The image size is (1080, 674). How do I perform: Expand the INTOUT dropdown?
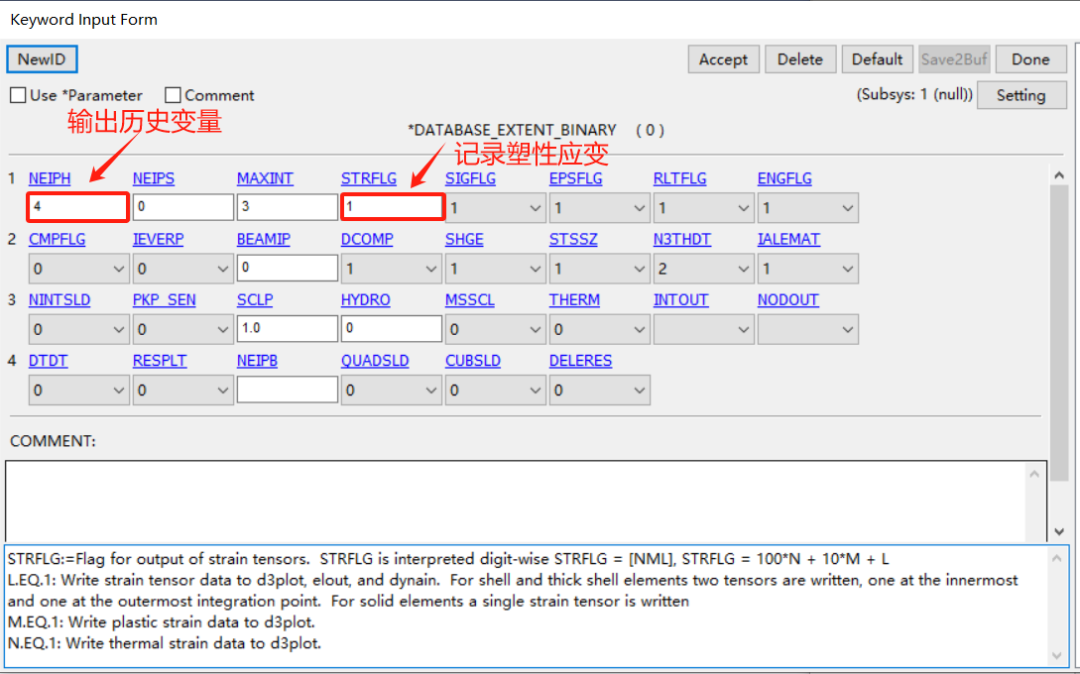coord(703,330)
